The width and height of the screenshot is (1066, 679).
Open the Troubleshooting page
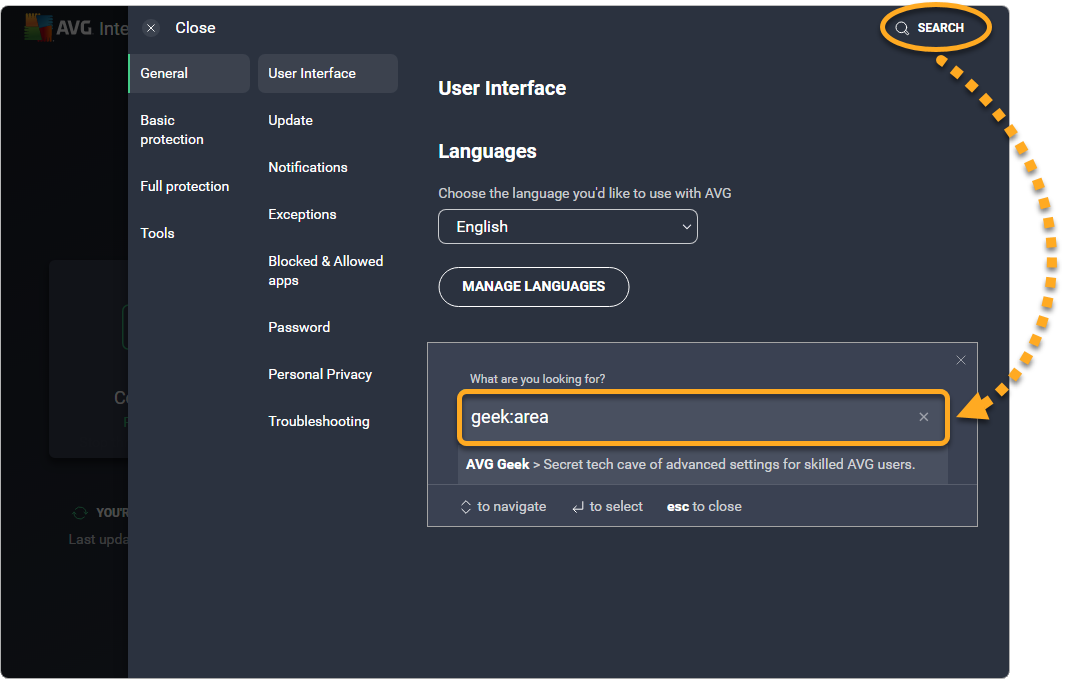(319, 421)
